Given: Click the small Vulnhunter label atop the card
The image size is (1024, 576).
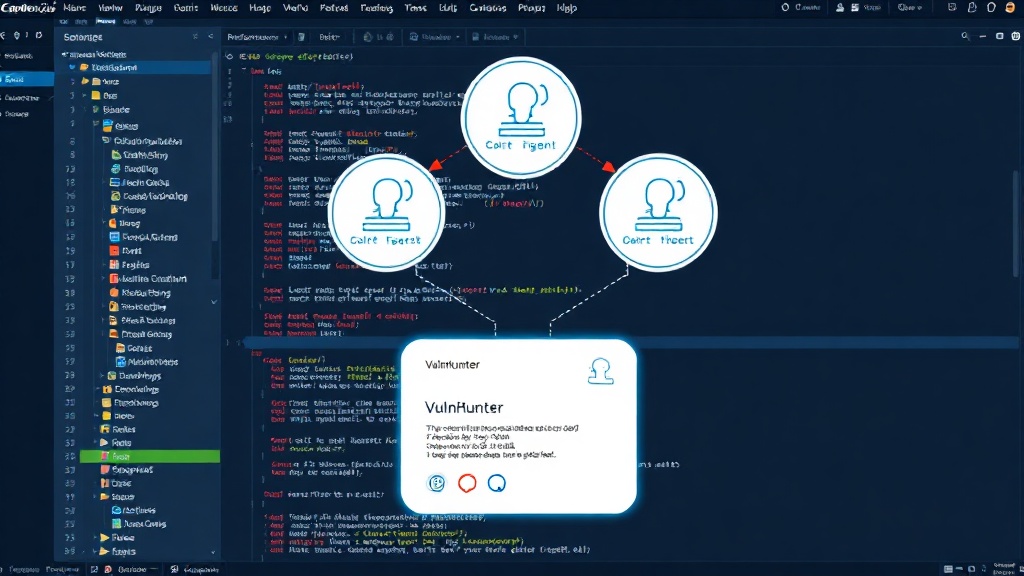Looking at the screenshot, I should tap(452, 364).
